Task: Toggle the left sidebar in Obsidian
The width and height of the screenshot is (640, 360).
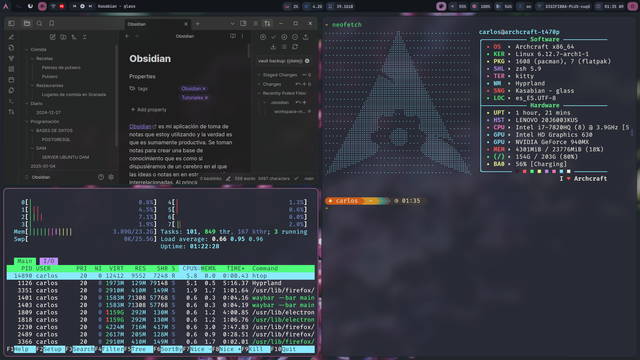Action: (x=11, y=24)
